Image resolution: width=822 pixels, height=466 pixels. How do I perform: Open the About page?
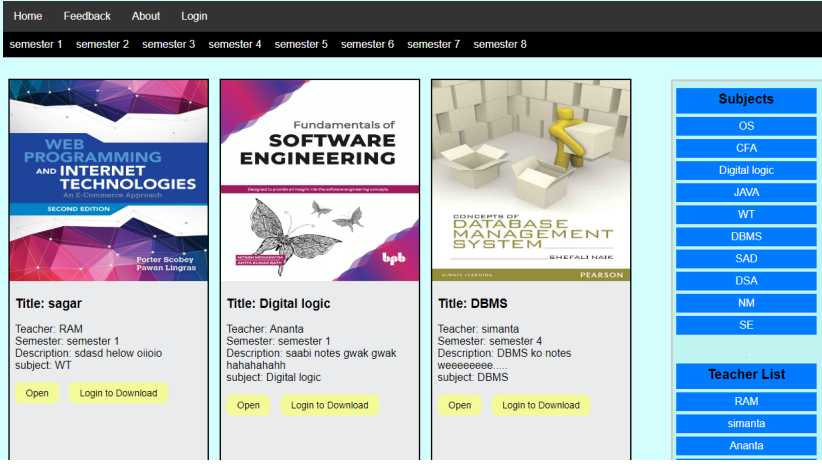[x=146, y=16]
